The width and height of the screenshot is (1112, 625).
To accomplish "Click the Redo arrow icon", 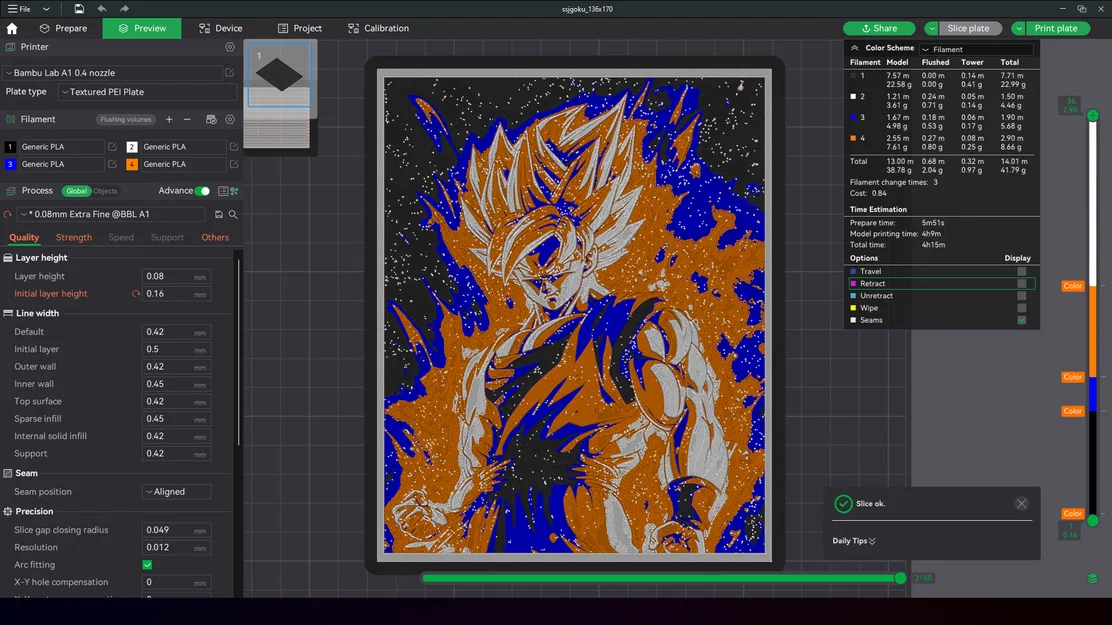I will (124, 9).
